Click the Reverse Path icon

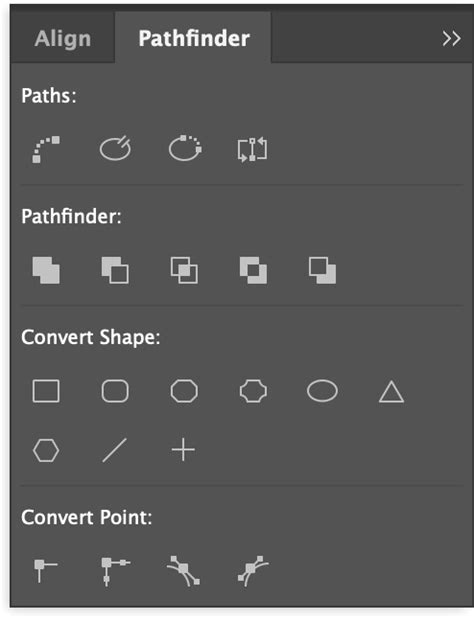(x=252, y=149)
